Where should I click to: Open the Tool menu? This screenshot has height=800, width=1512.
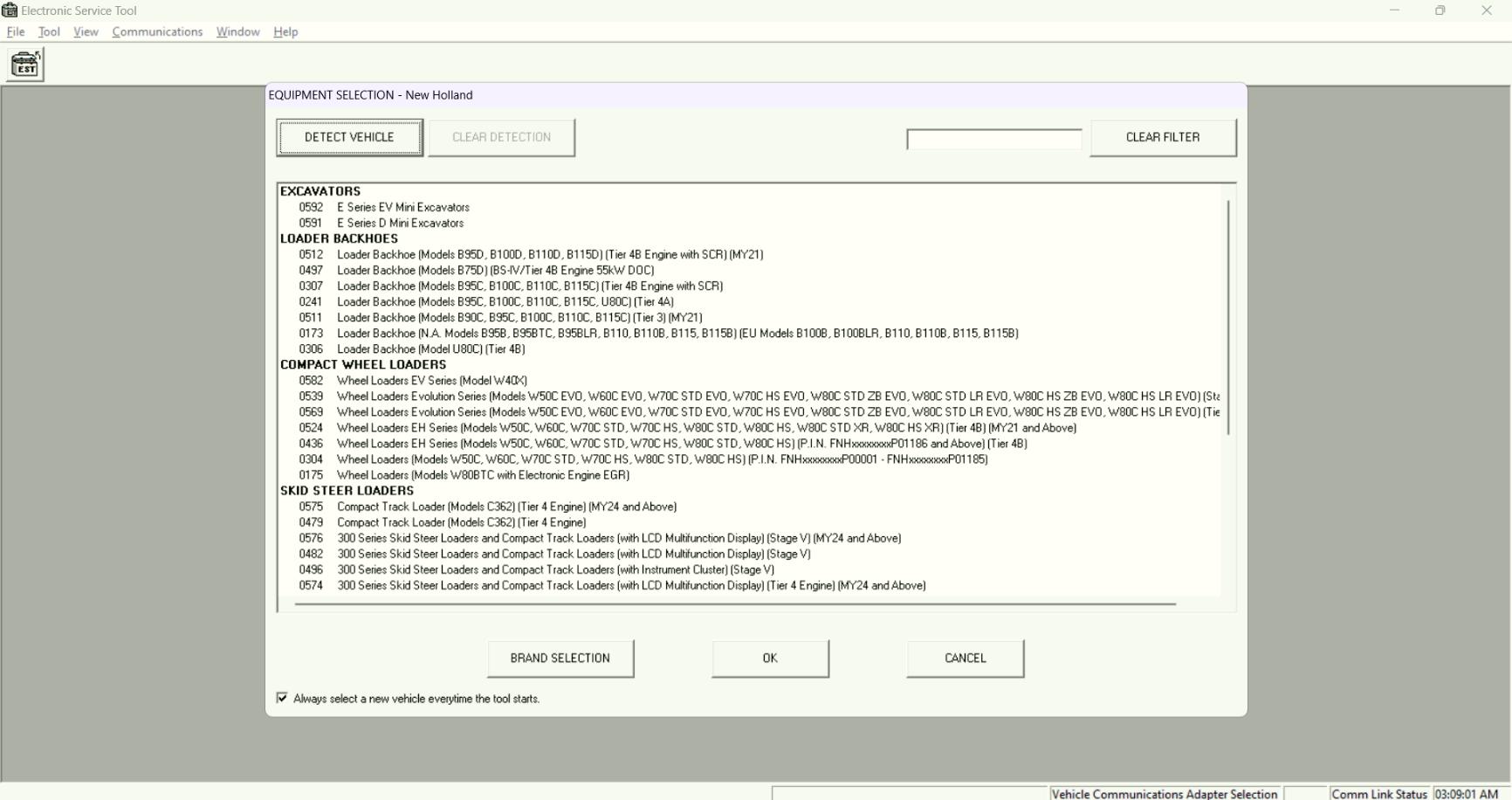coord(49,31)
